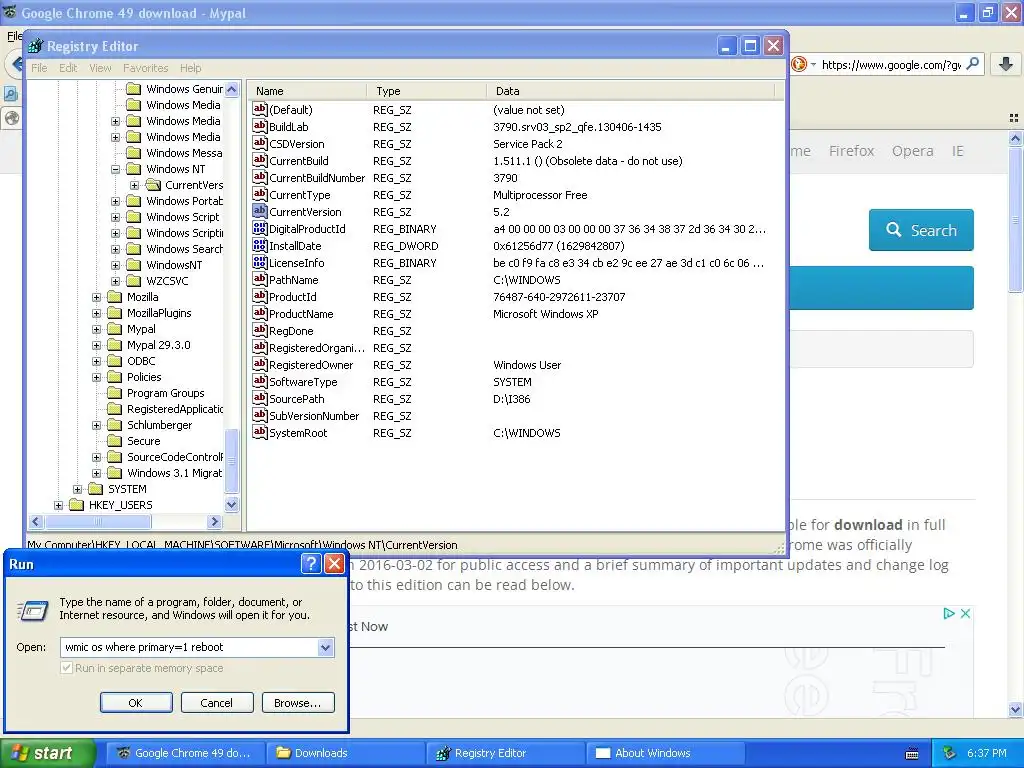Click the browser URL search field
The width and height of the screenshot is (1024, 768).
point(891,64)
